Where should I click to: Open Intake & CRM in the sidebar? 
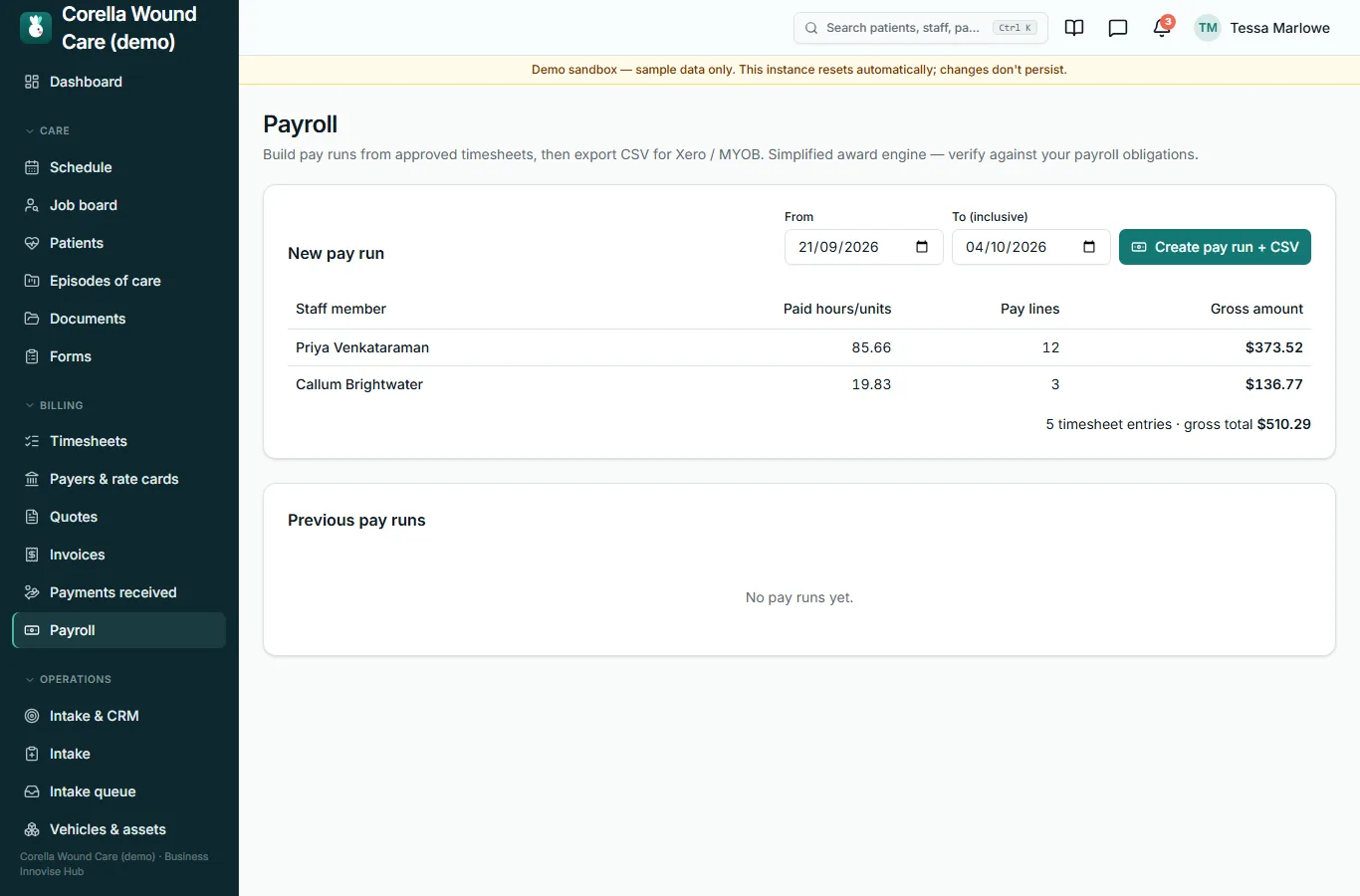pyautogui.click(x=119, y=716)
